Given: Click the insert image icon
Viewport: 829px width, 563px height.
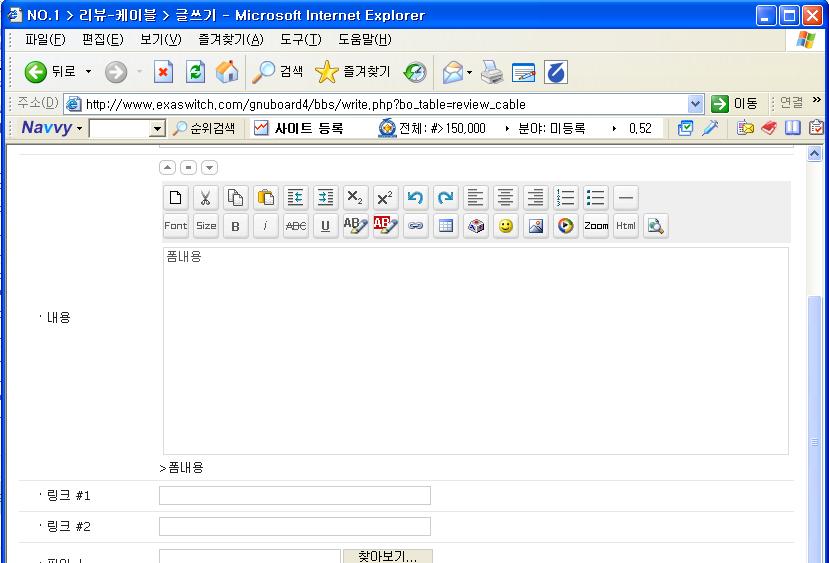Looking at the screenshot, I should (x=536, y=226).
